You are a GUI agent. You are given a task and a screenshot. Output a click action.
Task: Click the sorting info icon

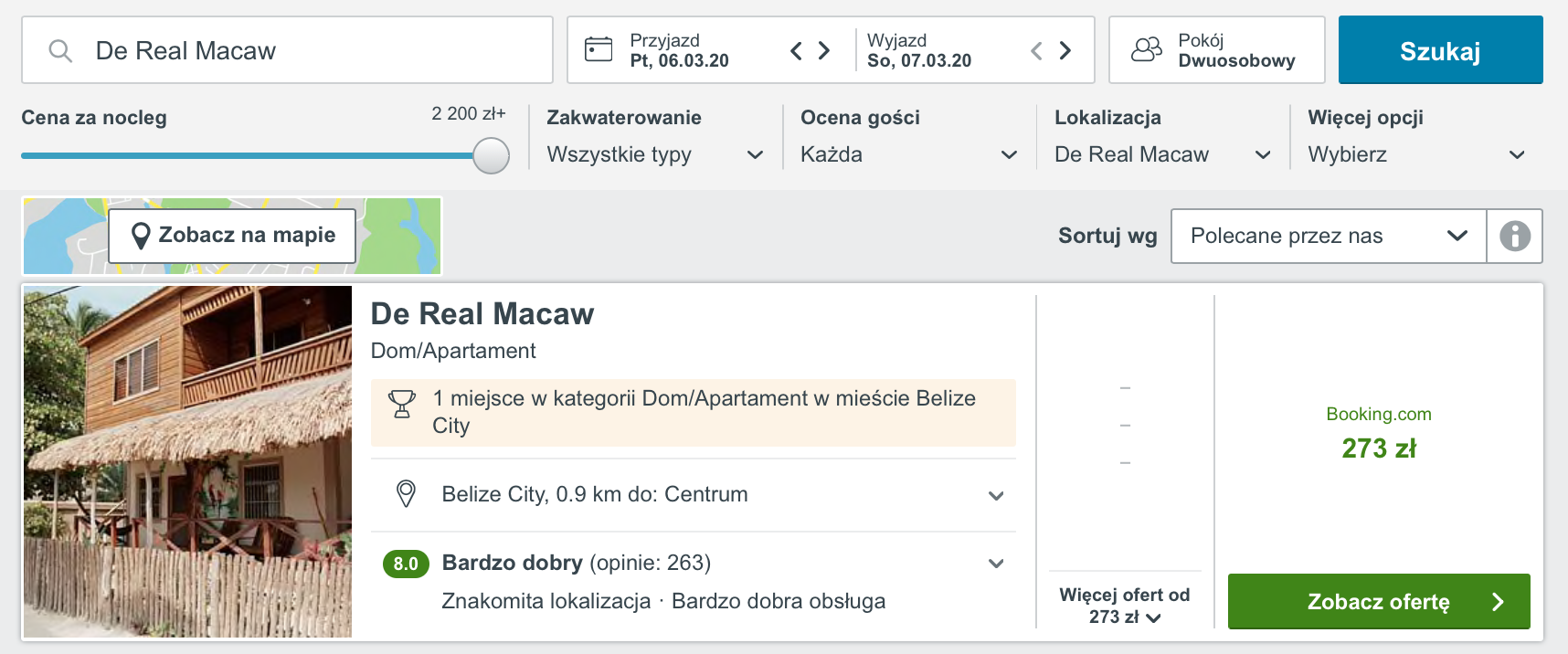pyautogui.click(x=1515, y=236)
